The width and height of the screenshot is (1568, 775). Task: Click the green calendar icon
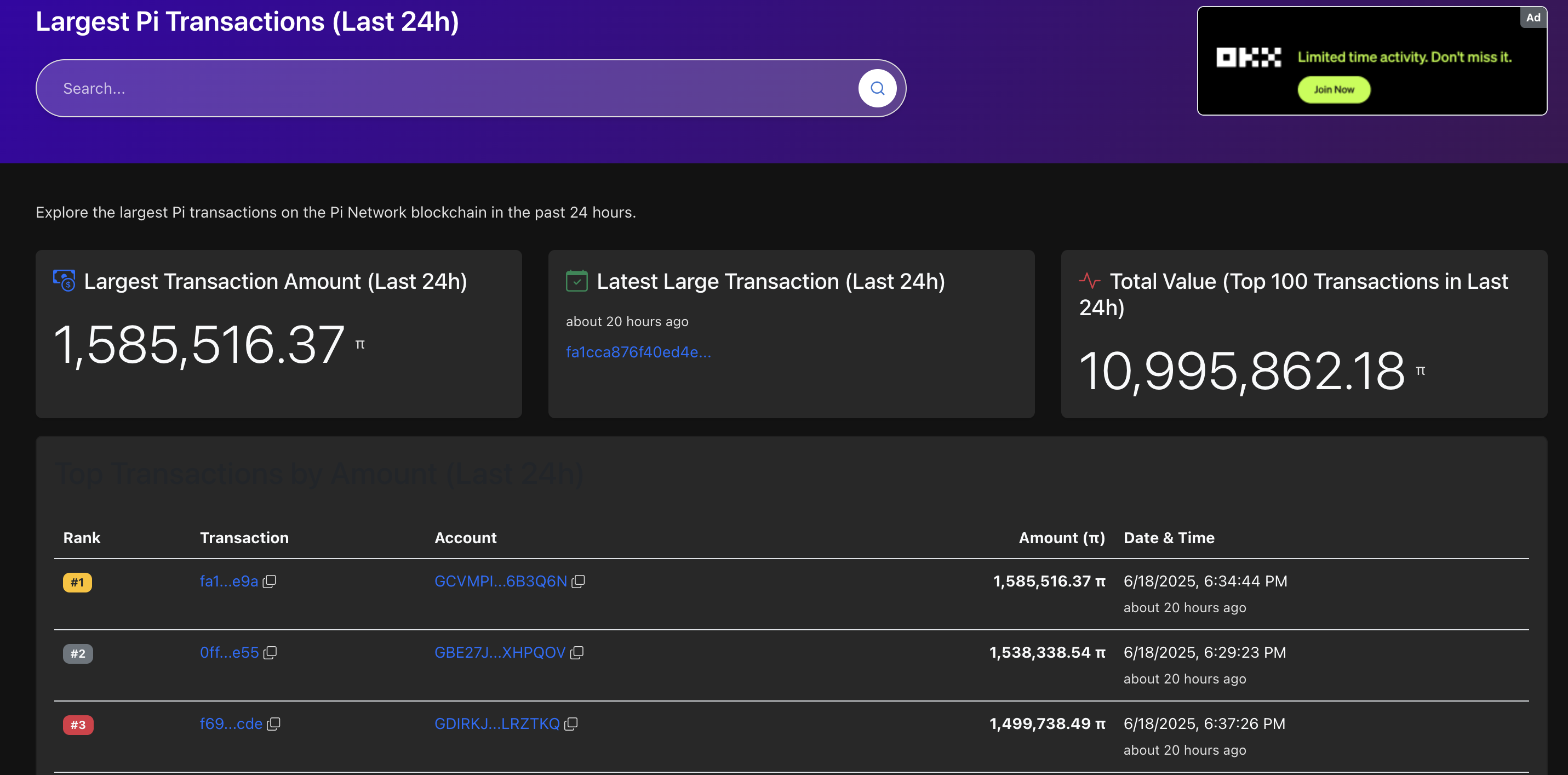tap(576, 281)
